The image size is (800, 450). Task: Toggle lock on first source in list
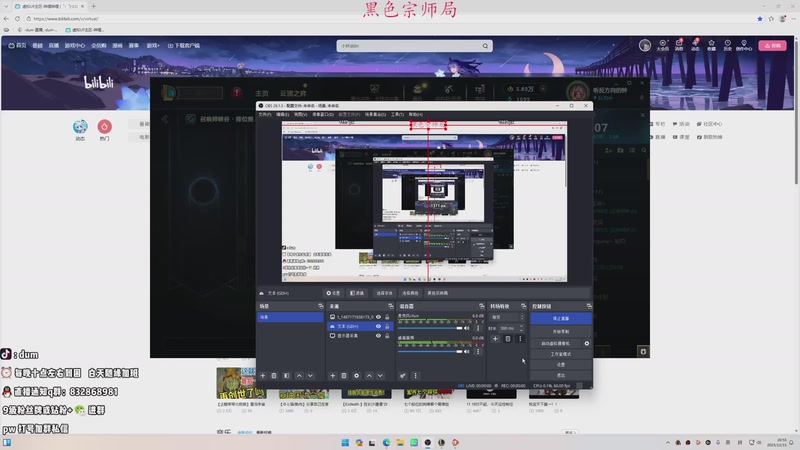point(387,317)
